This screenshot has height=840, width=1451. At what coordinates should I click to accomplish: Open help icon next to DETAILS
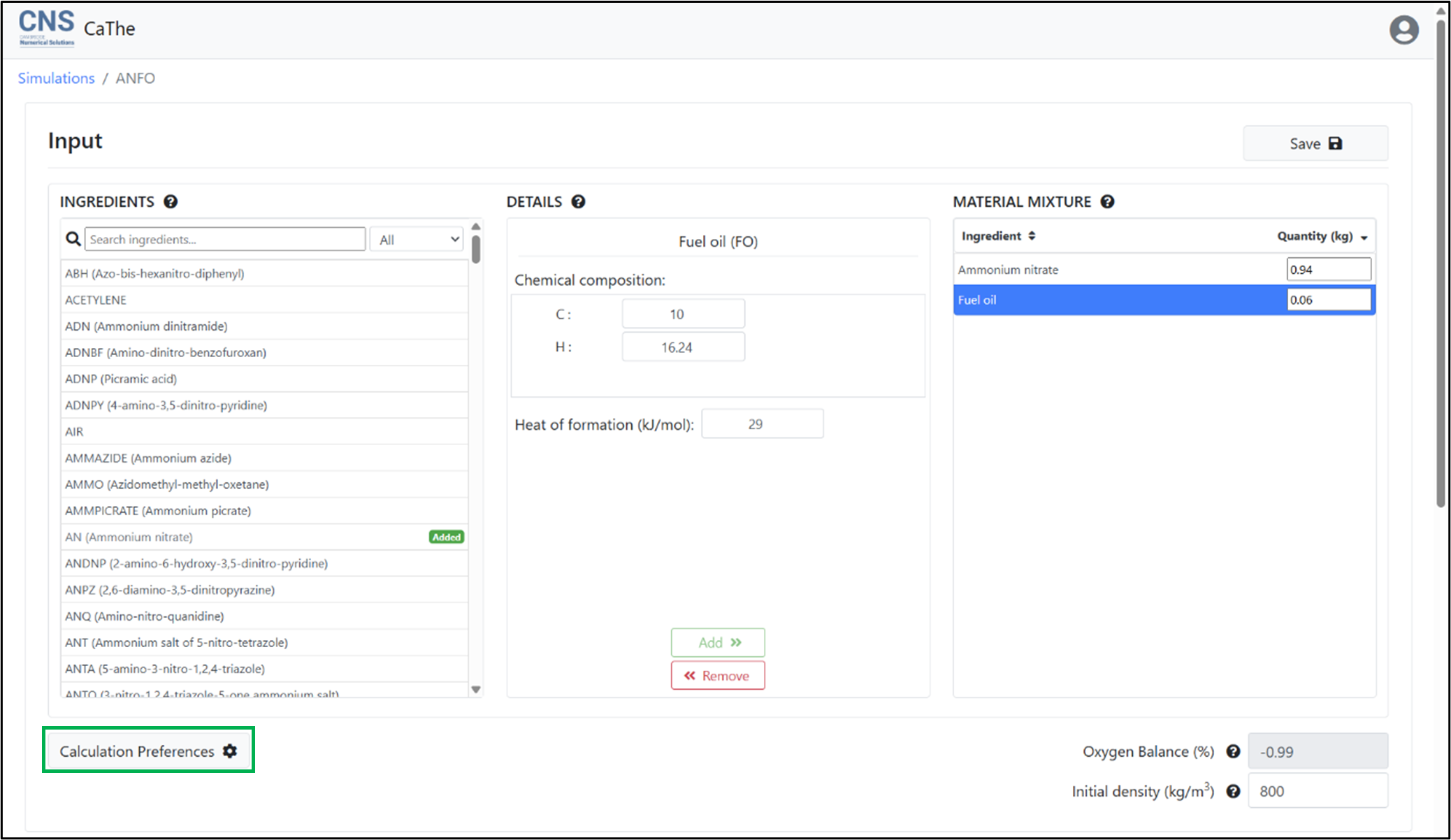click(x=578, y=202)
